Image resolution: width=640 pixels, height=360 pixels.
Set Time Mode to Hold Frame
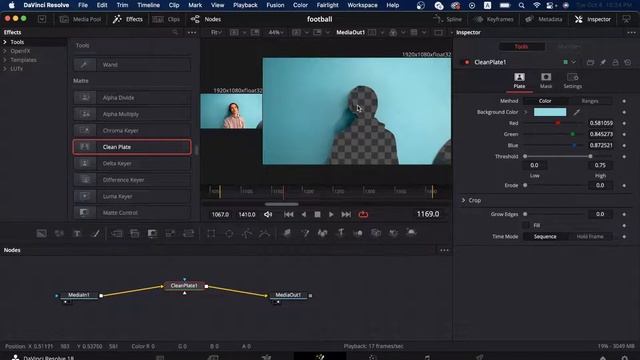coord(590,237)
